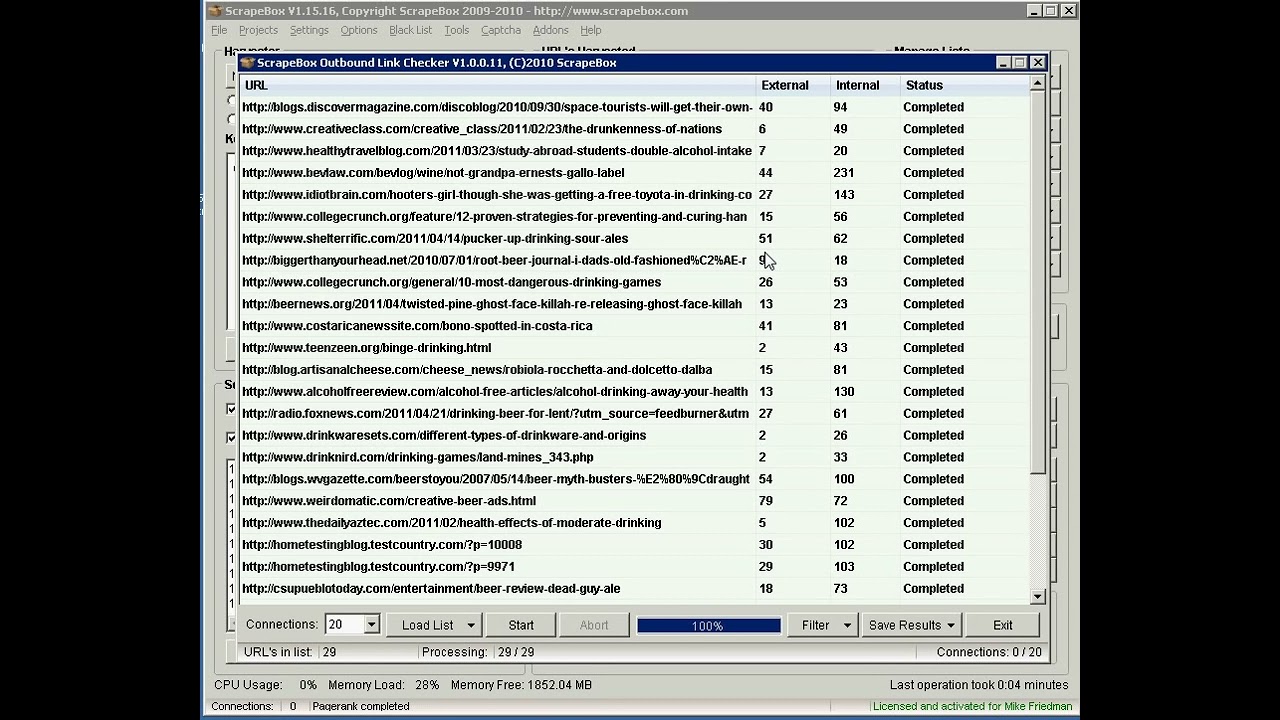
Task: Open the Captcha menu
Action: [x=501, y=30]
